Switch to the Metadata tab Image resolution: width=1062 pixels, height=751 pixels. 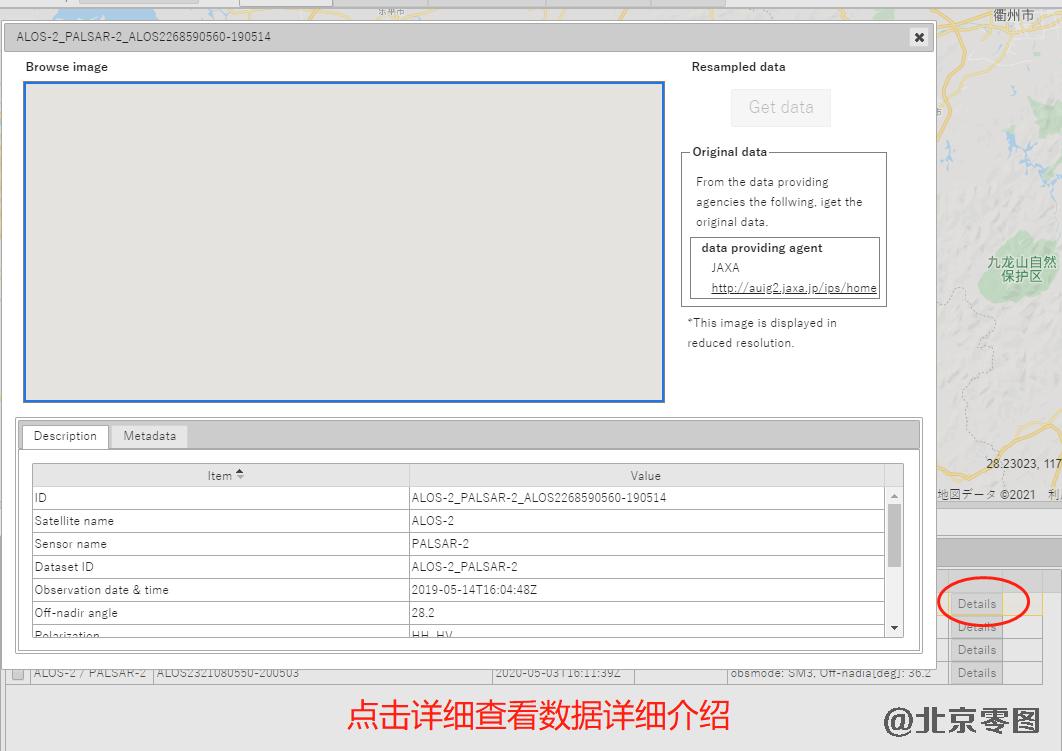149,436
